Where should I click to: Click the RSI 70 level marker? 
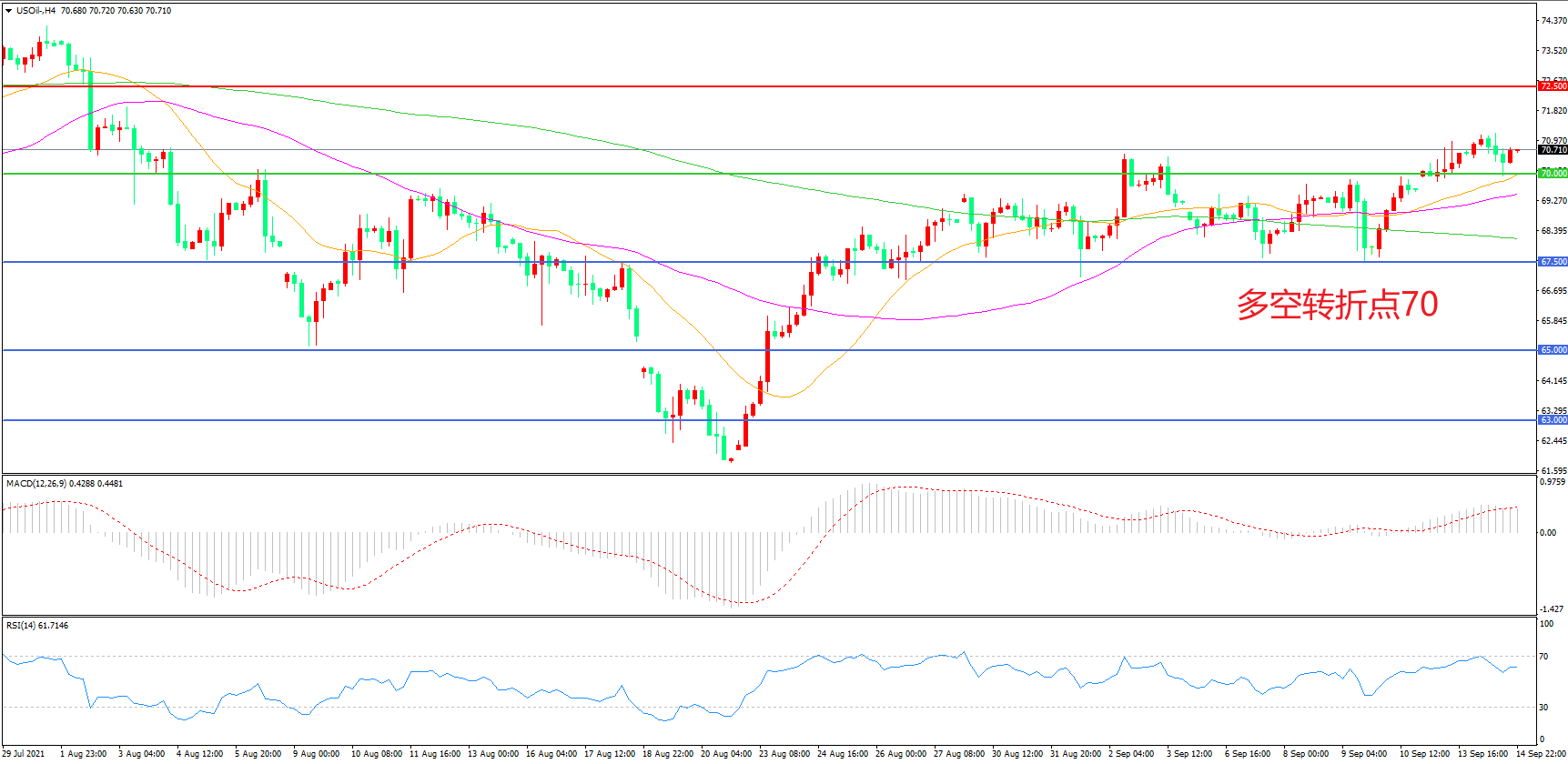pos(1543,657)
